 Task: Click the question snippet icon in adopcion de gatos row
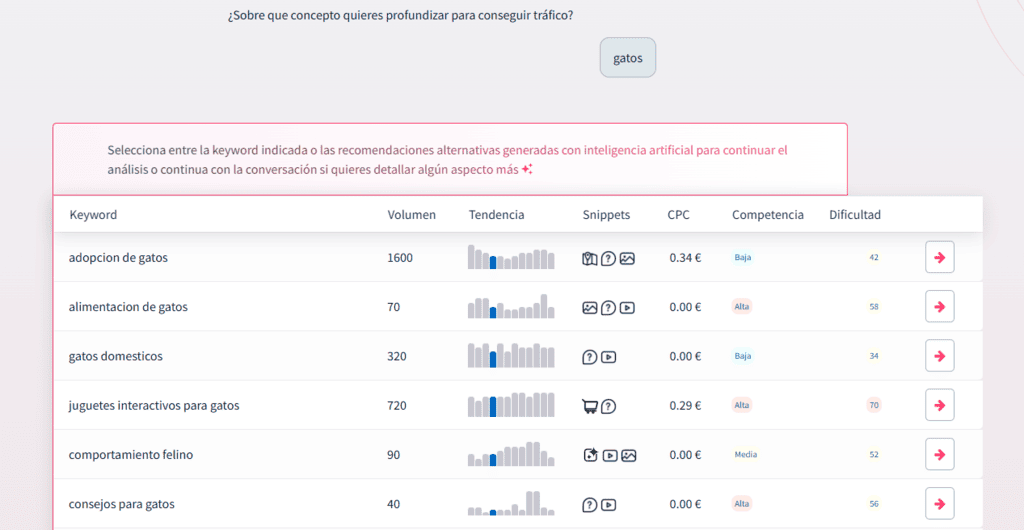click(x=609, y=258)
